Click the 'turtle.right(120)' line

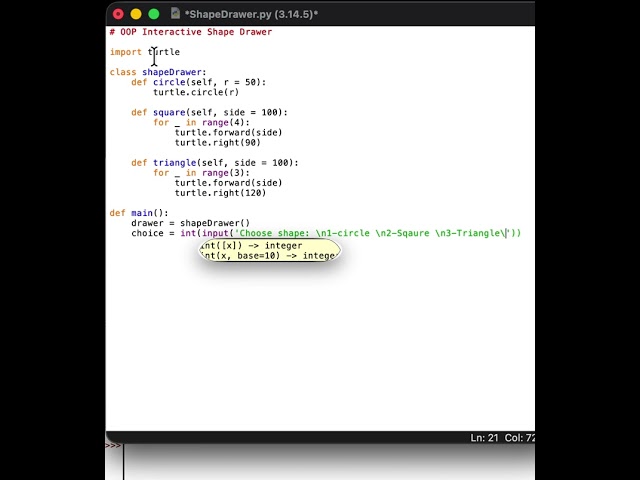(x=220, y=193)
